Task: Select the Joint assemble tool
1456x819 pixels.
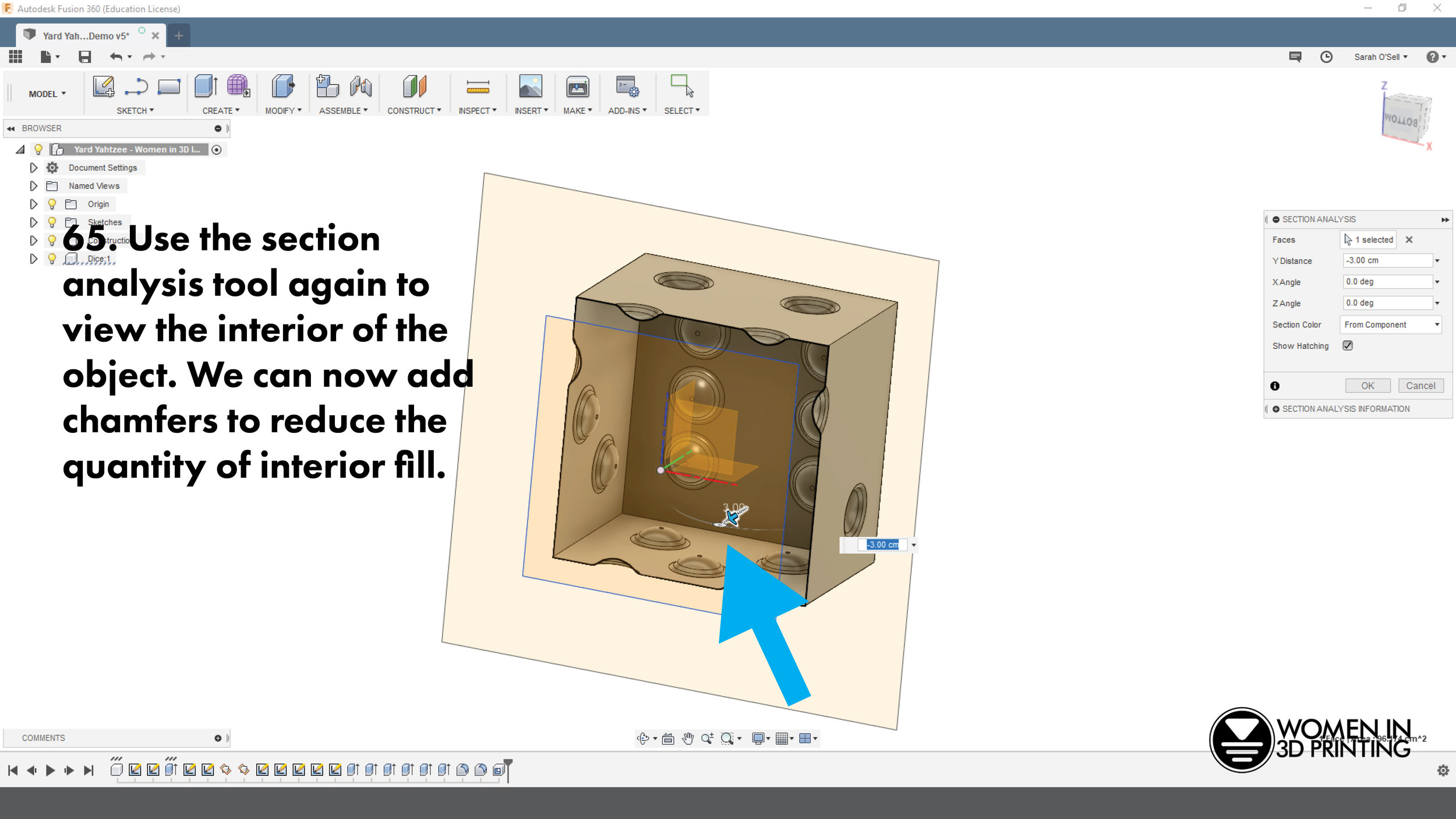Action: pos(361,86)
